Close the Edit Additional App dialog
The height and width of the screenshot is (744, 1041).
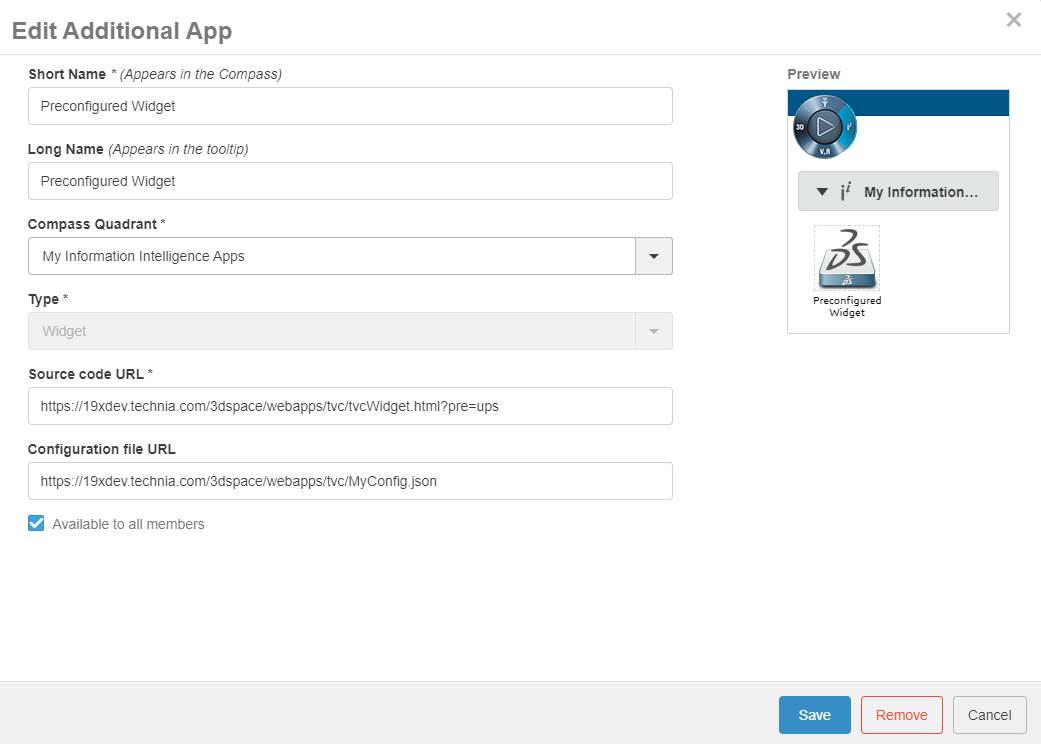[1013, 20]
